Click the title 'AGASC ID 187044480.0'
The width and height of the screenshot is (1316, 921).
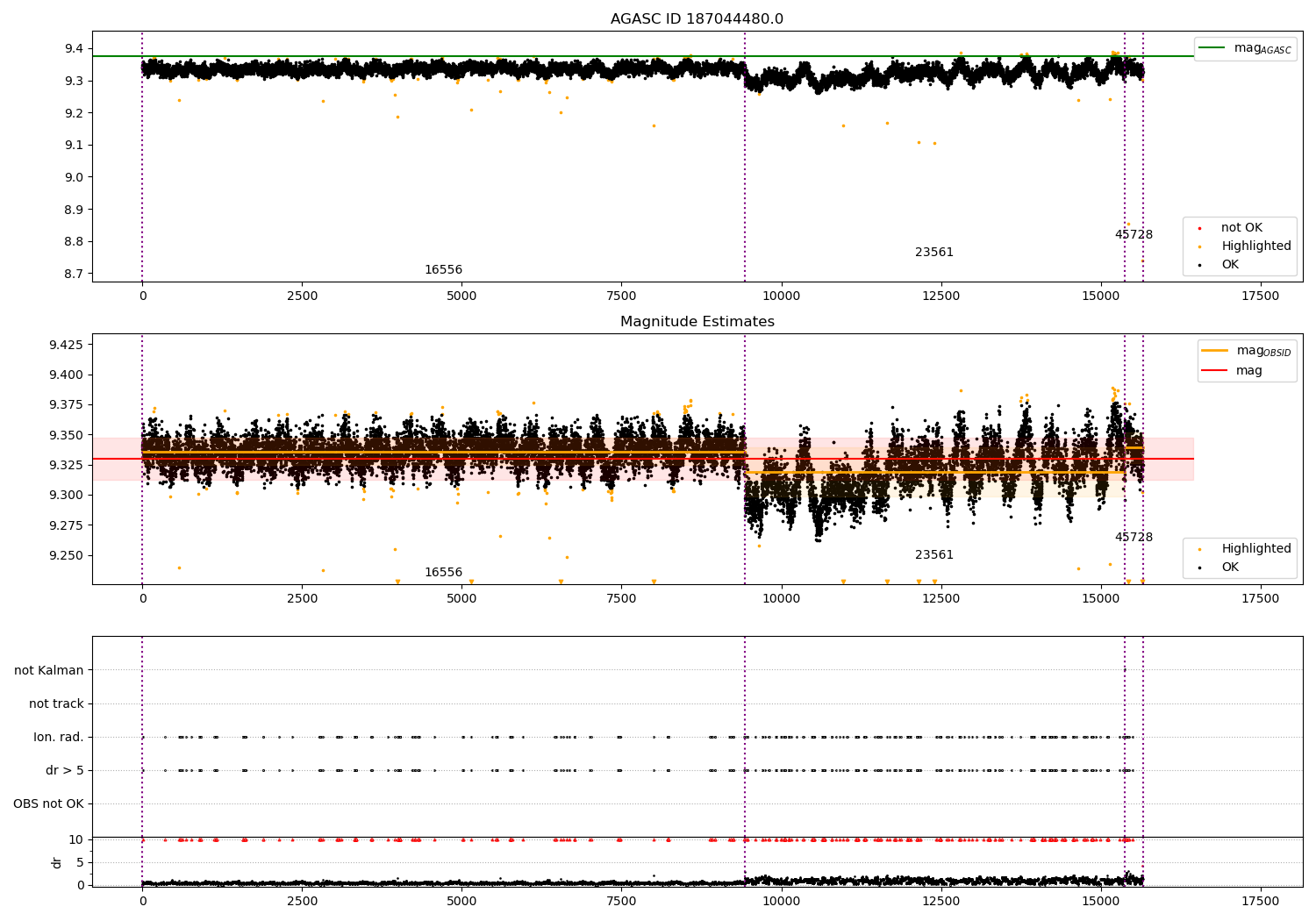pyautogui.click(x=697, y=19)
